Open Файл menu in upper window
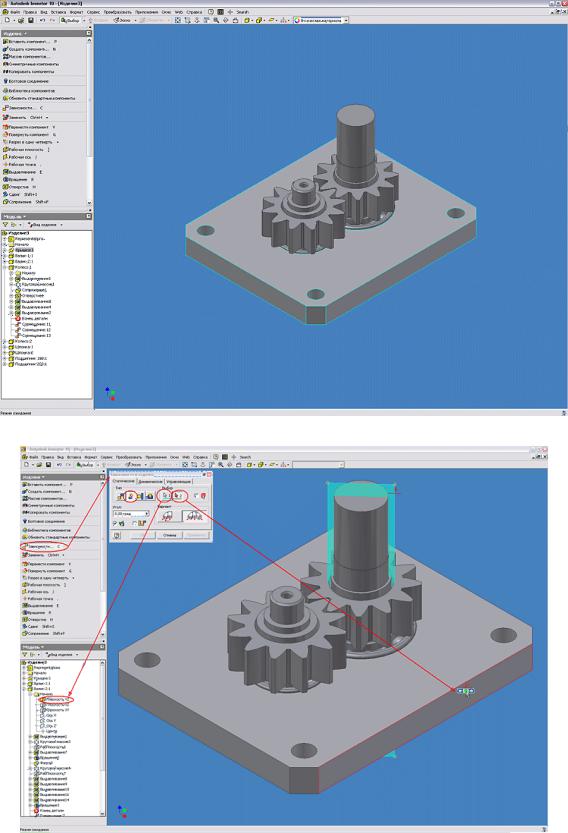 click(14, 12)
